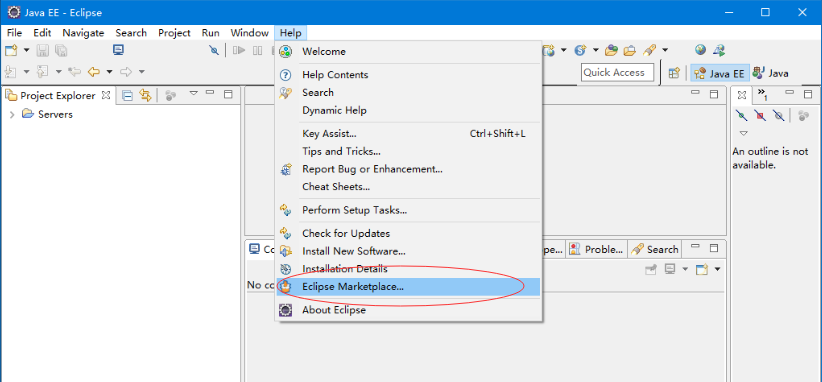The height and width of the screenshot is (382, 822).
Task: Click the blue monitor console toolbar icon
Action: (118, 50)
